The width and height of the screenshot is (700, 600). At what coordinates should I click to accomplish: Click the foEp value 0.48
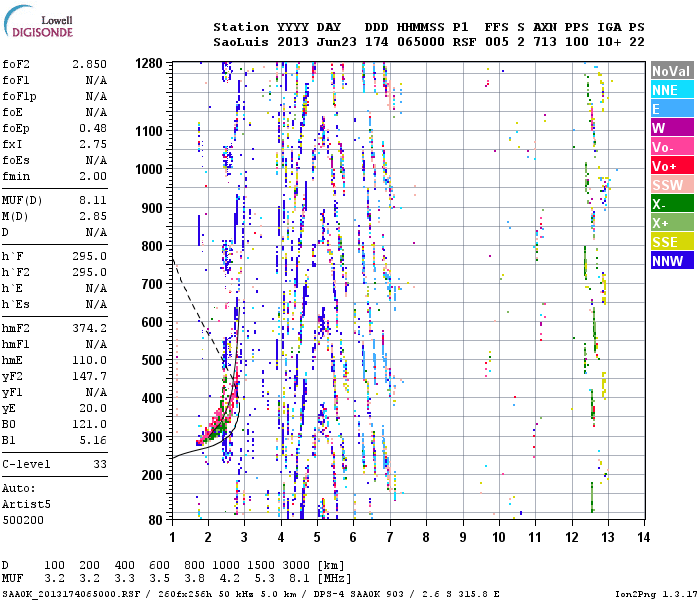[93, 128]
